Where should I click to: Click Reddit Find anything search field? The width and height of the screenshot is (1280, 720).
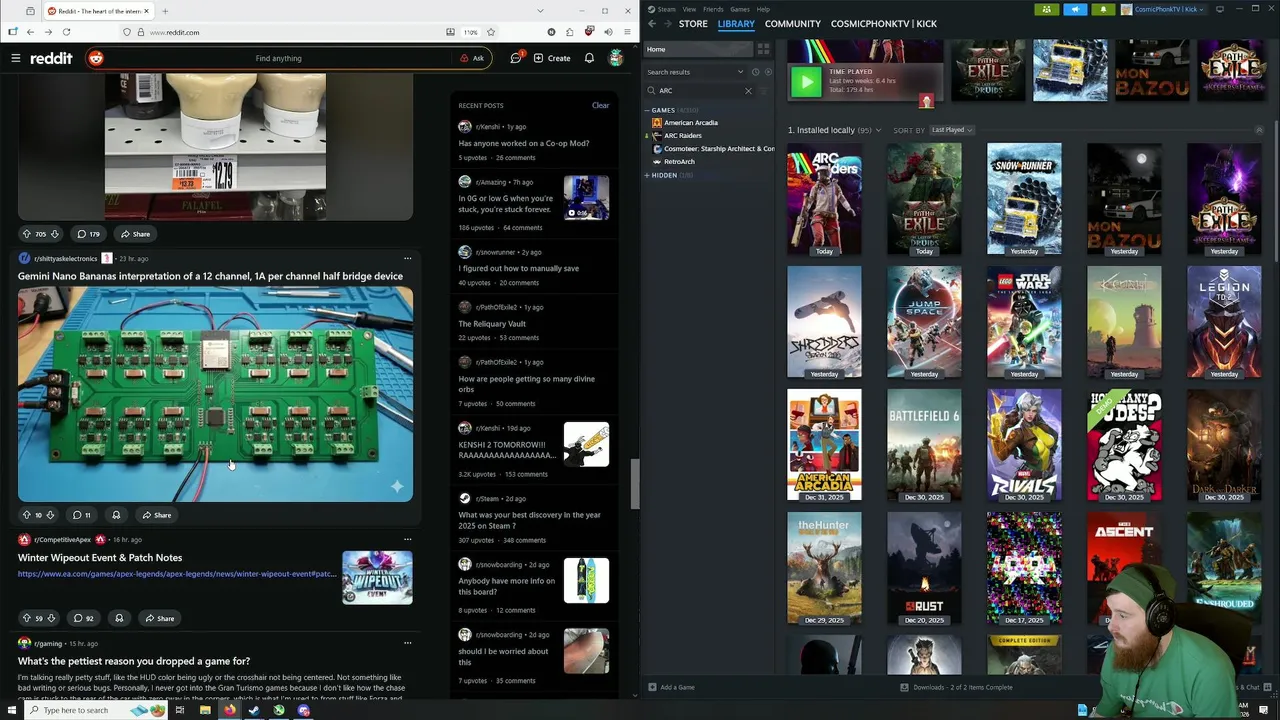click(x=279, y=58)
